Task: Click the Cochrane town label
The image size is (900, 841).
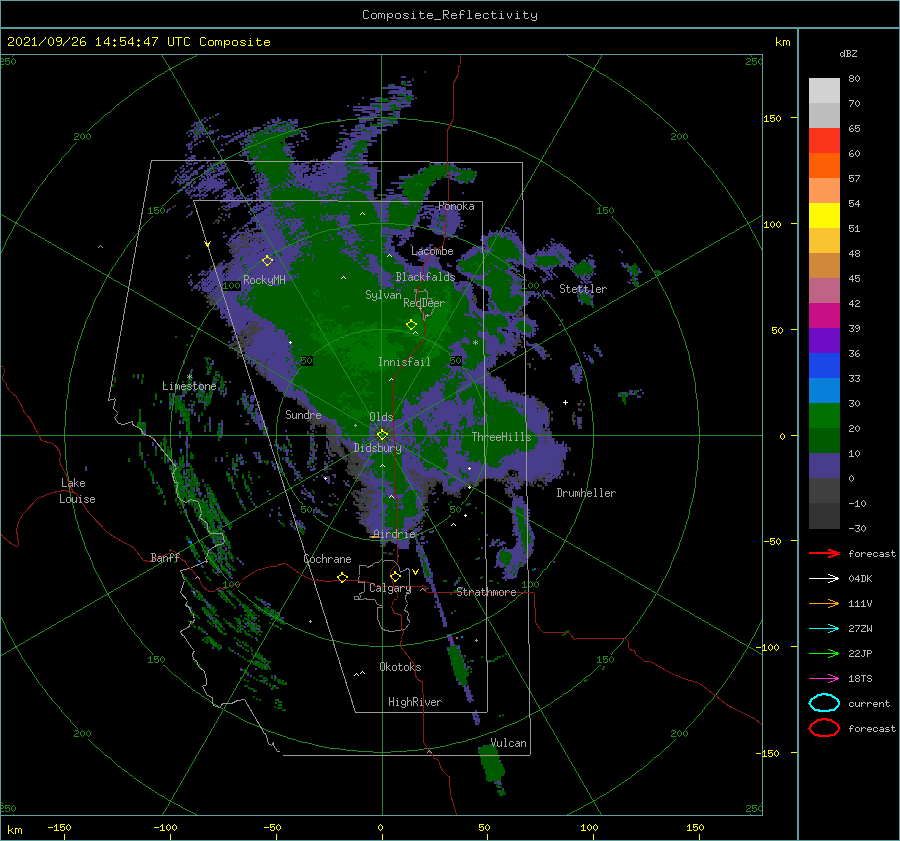Action: (327, 559)
